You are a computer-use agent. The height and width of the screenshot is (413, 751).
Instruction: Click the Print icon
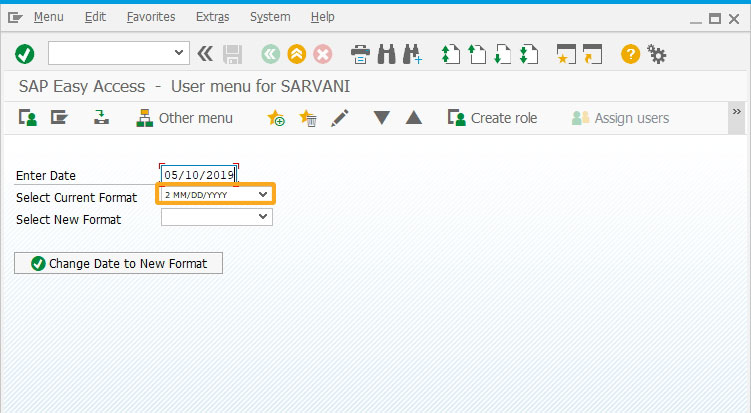pos(360,54)
